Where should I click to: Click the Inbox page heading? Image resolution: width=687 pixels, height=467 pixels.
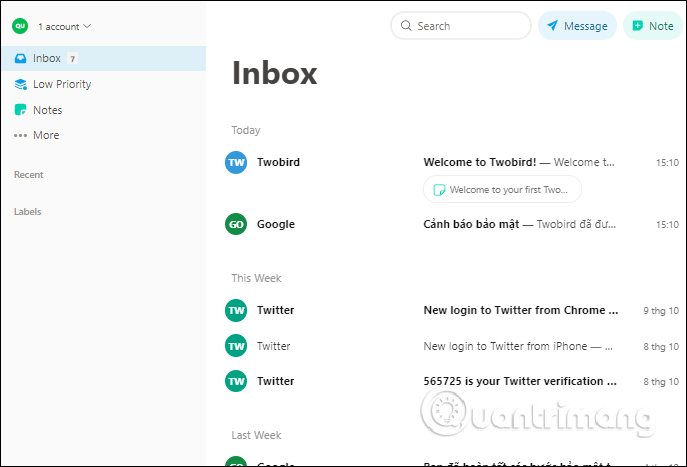(274, 73)
